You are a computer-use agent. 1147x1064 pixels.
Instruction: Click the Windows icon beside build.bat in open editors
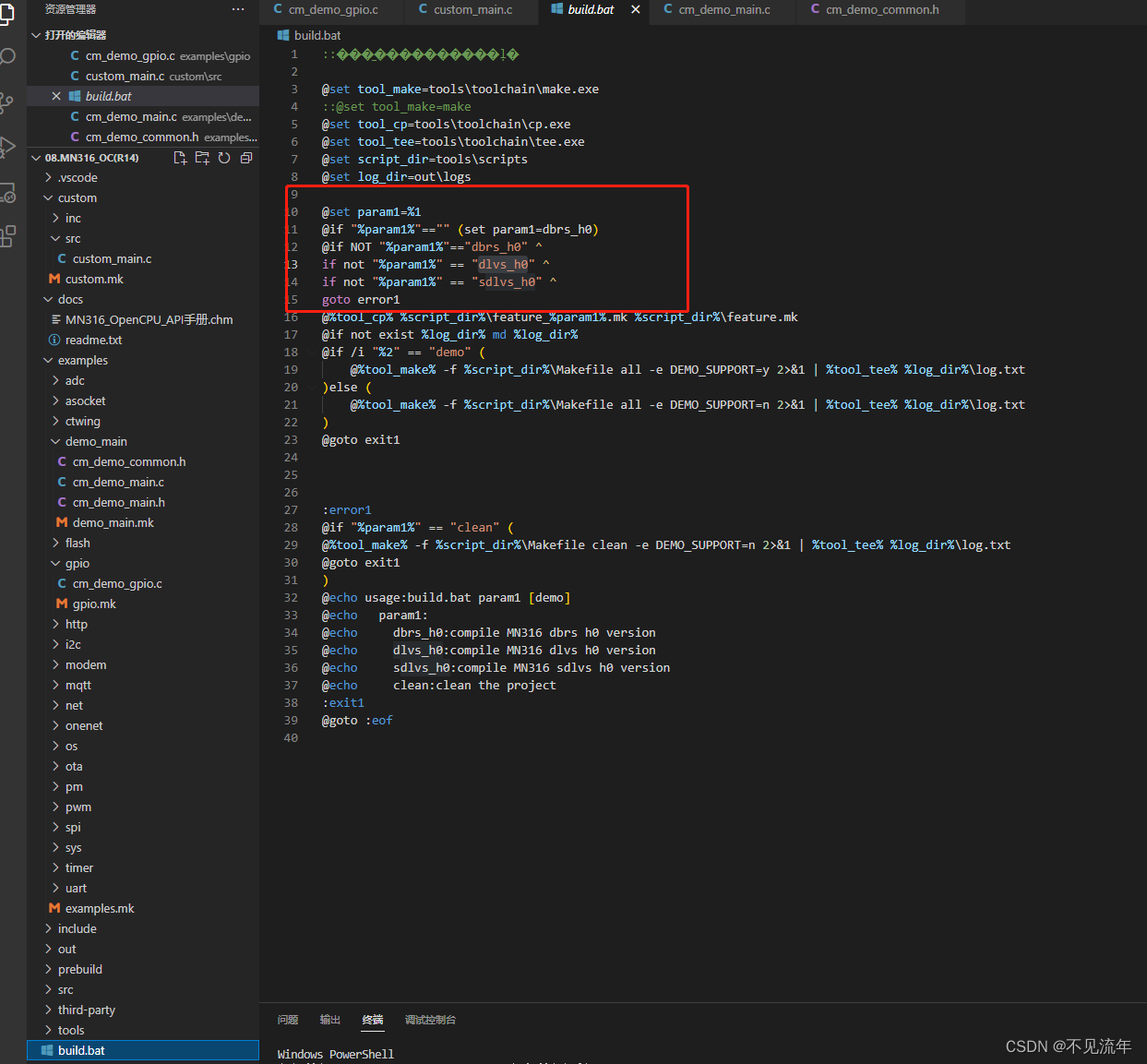point(75,96)
